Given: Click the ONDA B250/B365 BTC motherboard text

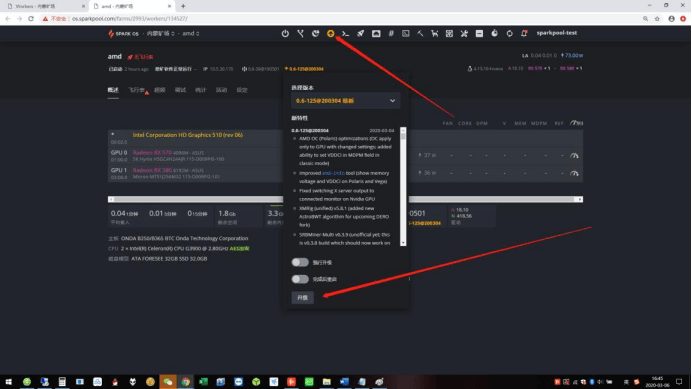Looking at the screenshot, I should pos(184,238).
